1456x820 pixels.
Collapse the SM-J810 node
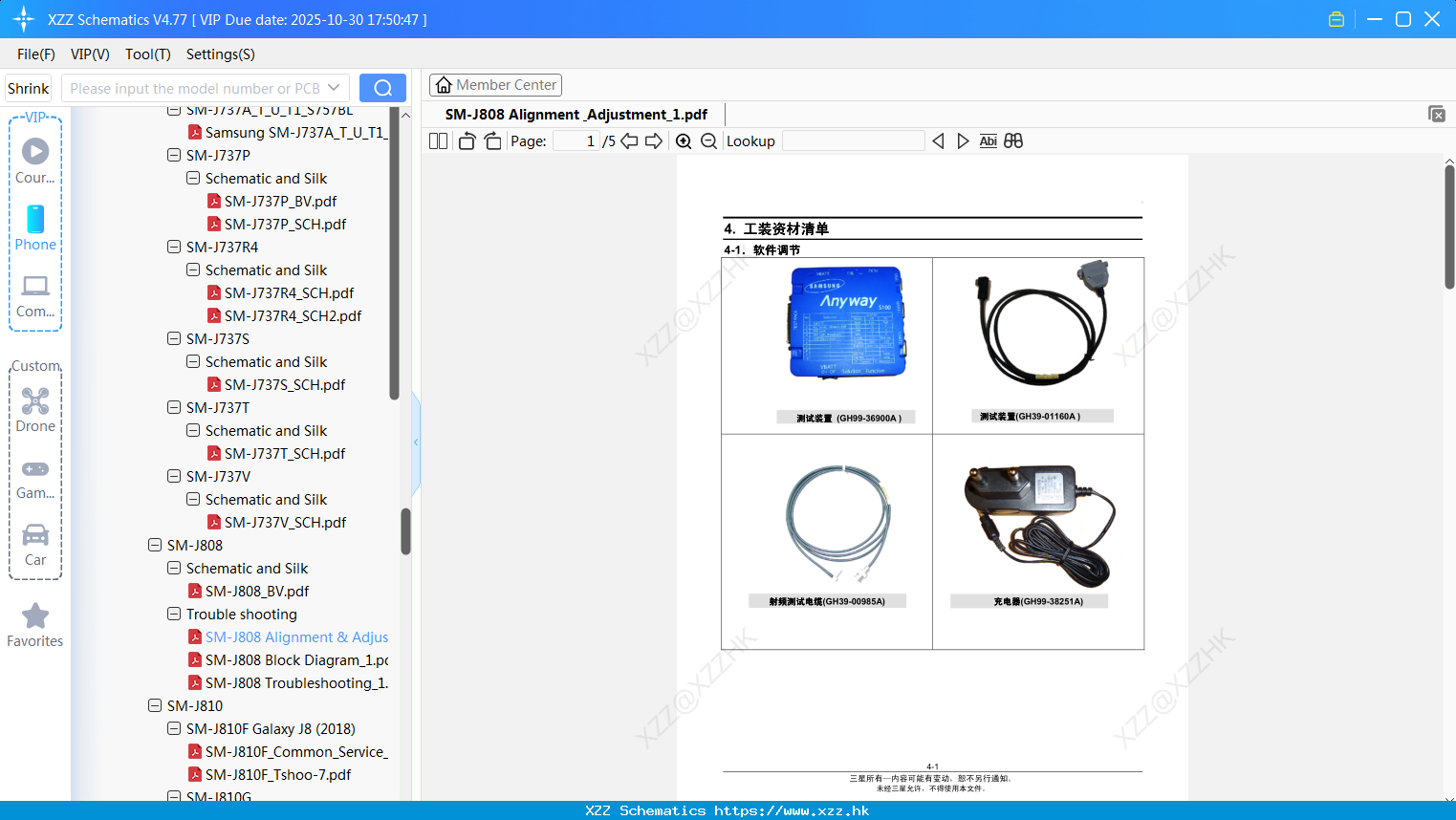pyautogui.click(x=155, y=705)
